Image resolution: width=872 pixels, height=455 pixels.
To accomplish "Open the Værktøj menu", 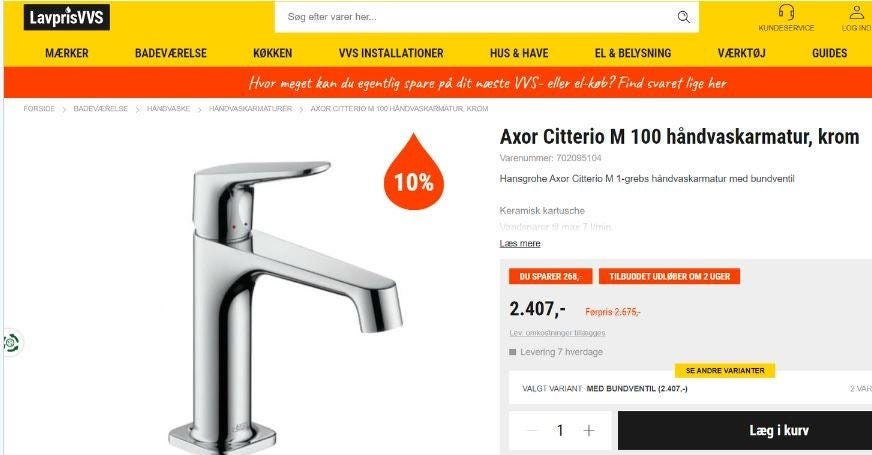I will (741, 53).
